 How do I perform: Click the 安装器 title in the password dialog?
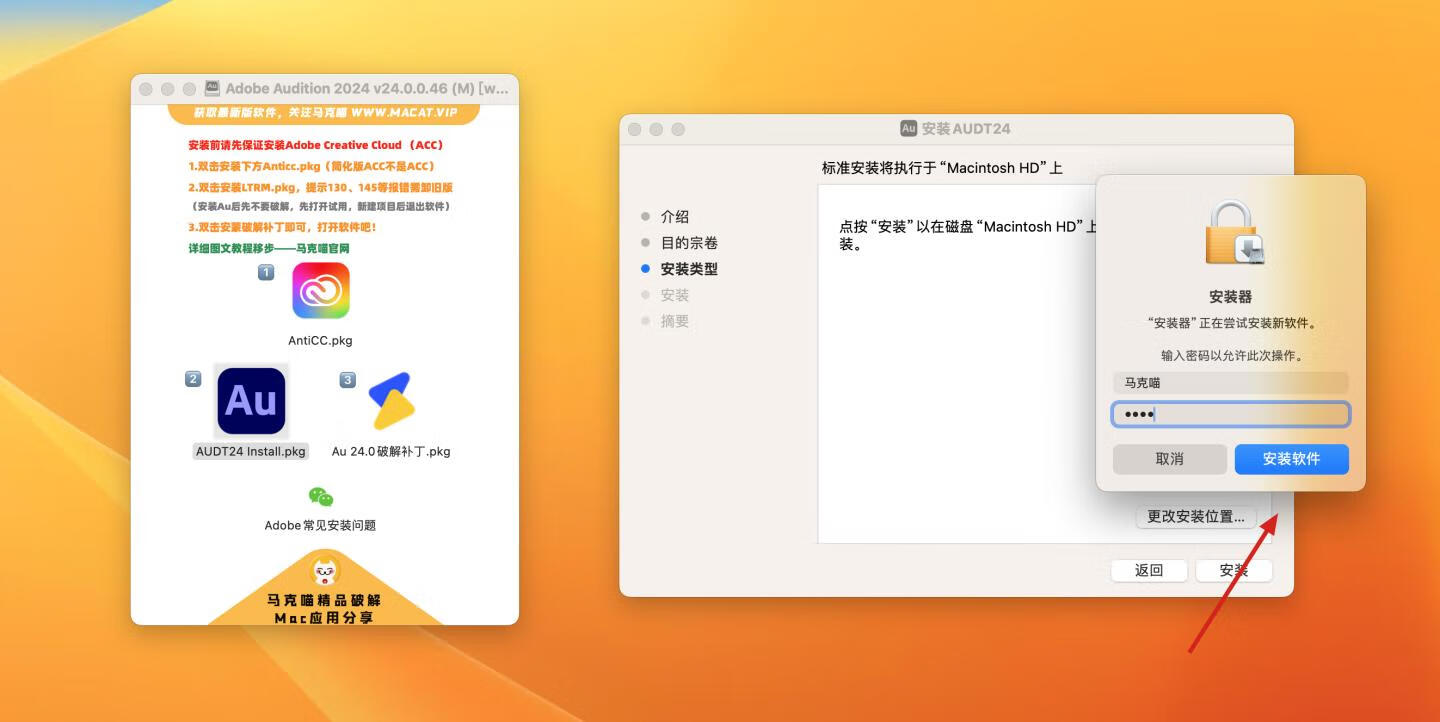[1231, 297]
